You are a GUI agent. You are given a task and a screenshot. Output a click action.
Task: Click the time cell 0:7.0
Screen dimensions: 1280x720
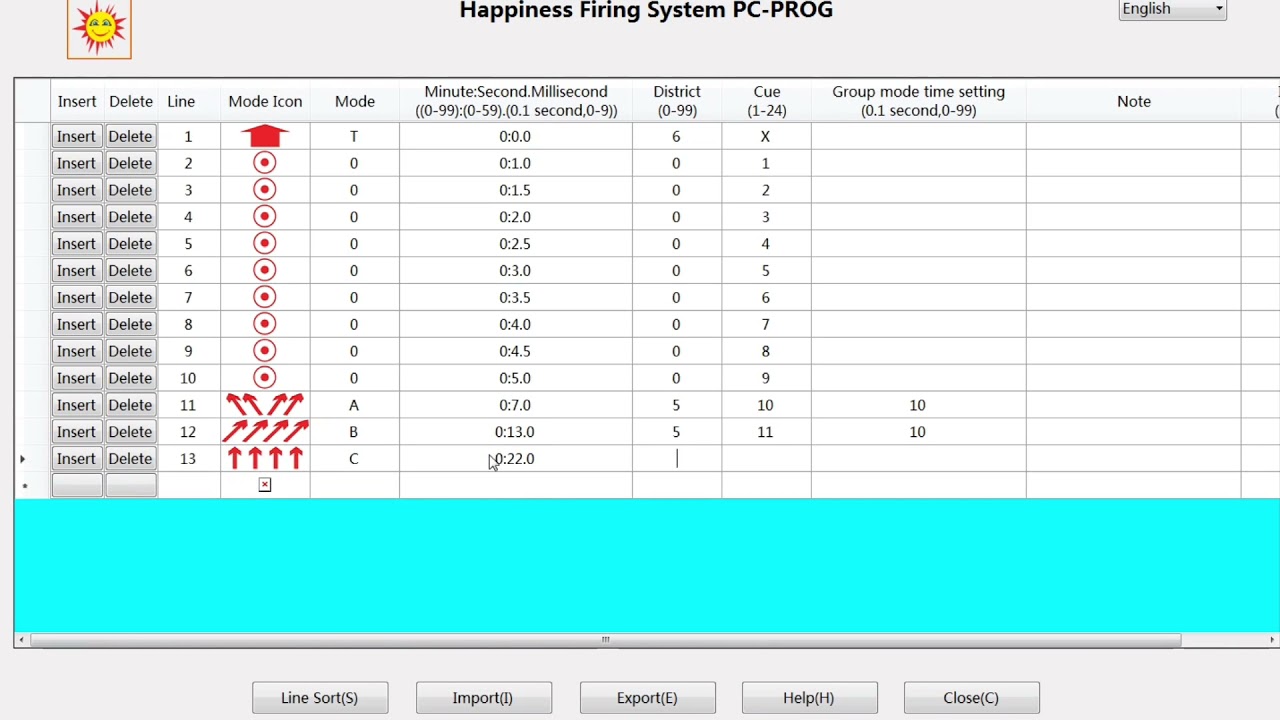point(516,405)
